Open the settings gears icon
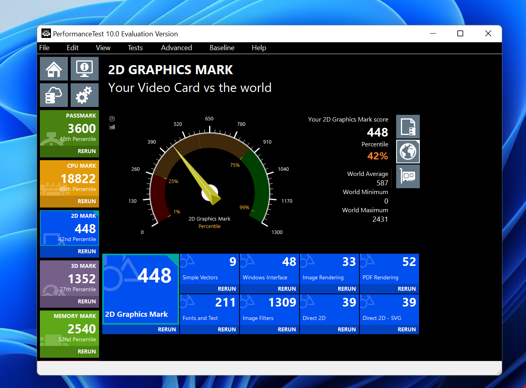This screenshot has width=526, height=388. [85, 95]
